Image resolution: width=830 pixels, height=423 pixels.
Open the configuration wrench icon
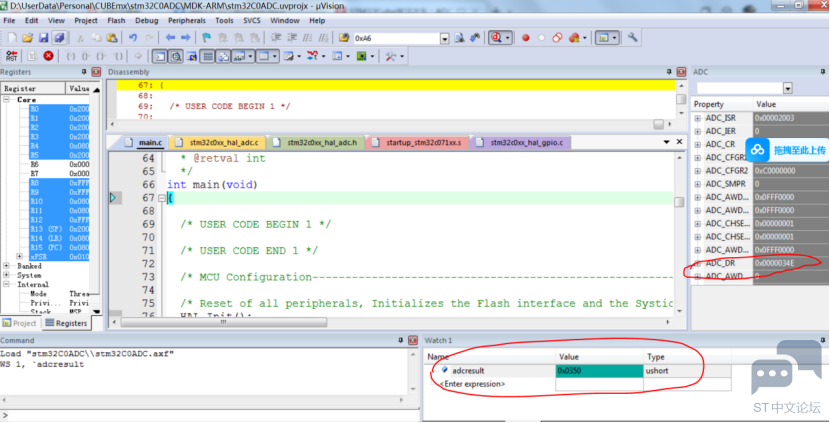pos(632,38)
